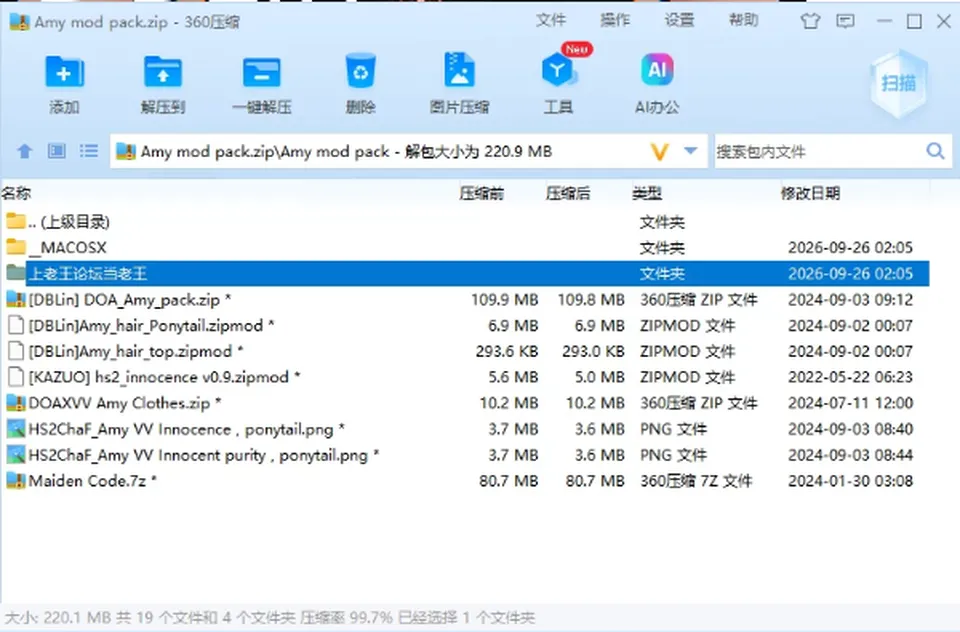Image resolution: width=960 pixels, height=632 pixels.
Task: Click the 扫描 scan button
Action: [x=898, y=83]
